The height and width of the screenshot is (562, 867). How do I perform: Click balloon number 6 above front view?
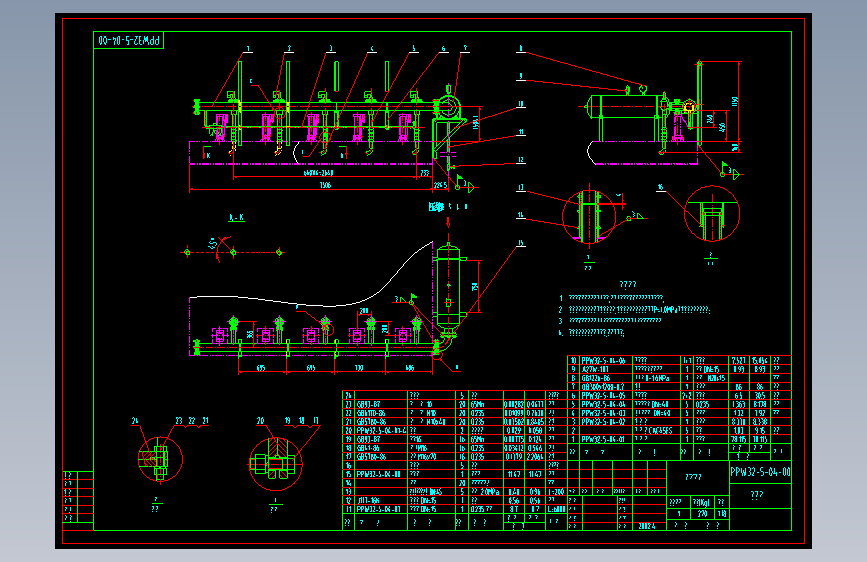(x=443, y=49)
